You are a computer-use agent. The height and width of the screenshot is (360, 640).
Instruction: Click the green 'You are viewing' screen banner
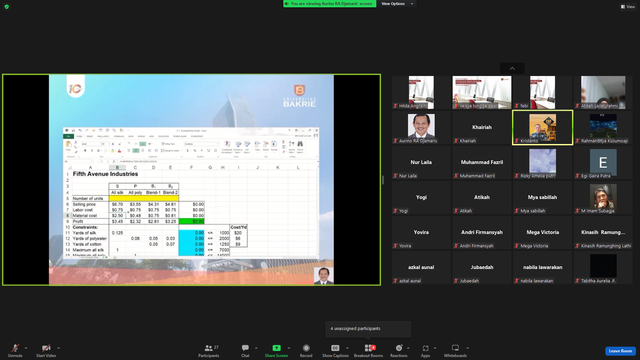tap(329, 4)
